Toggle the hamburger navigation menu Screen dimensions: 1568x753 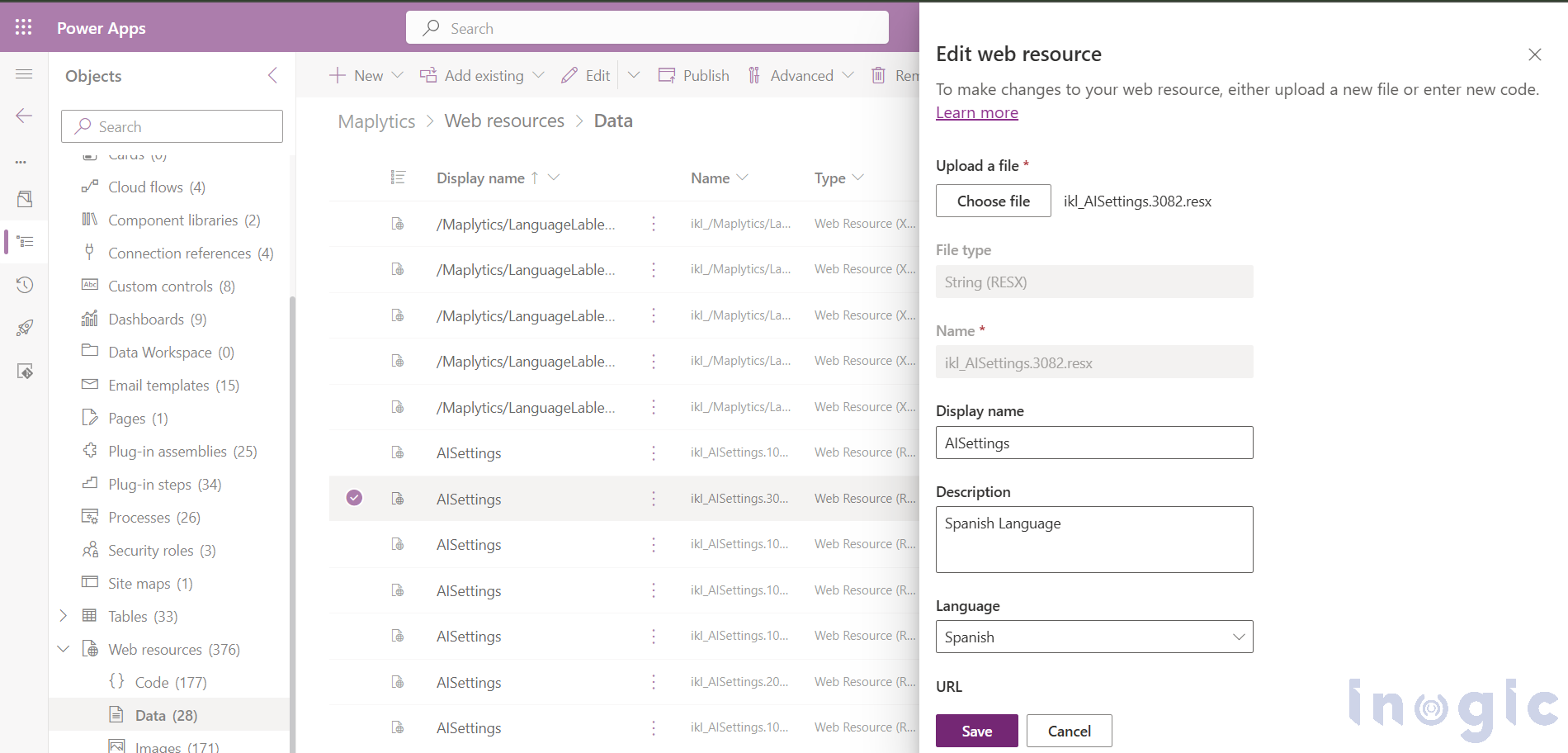click(x=24, y=74)
